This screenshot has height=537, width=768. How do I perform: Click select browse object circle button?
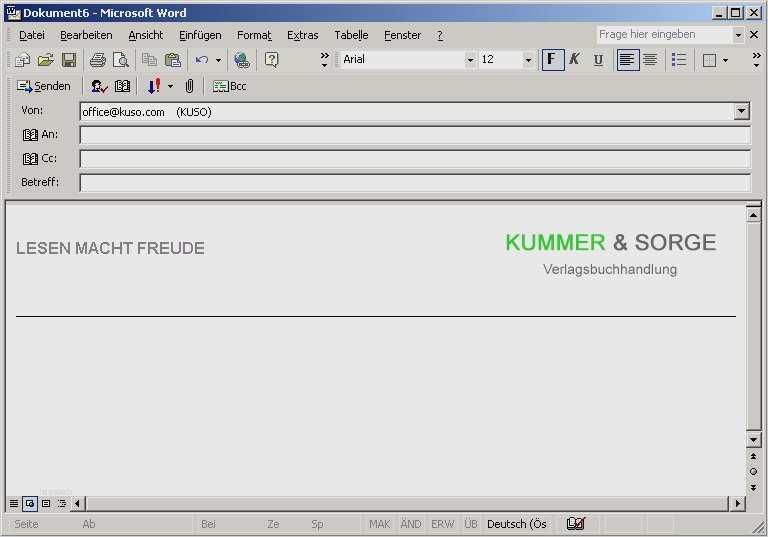point(753,471)
